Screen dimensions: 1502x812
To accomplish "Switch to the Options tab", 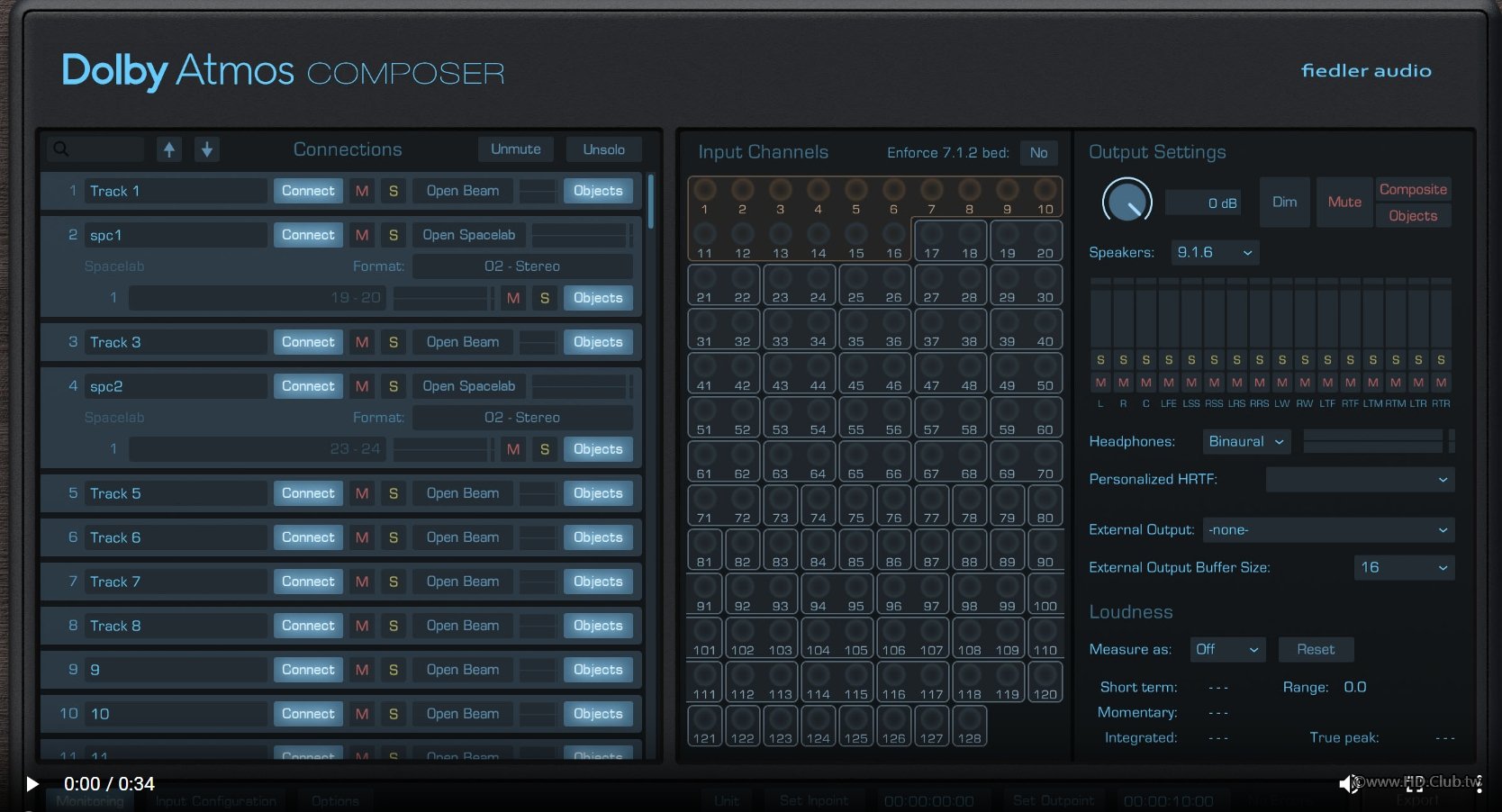I will tap(335, 801).
